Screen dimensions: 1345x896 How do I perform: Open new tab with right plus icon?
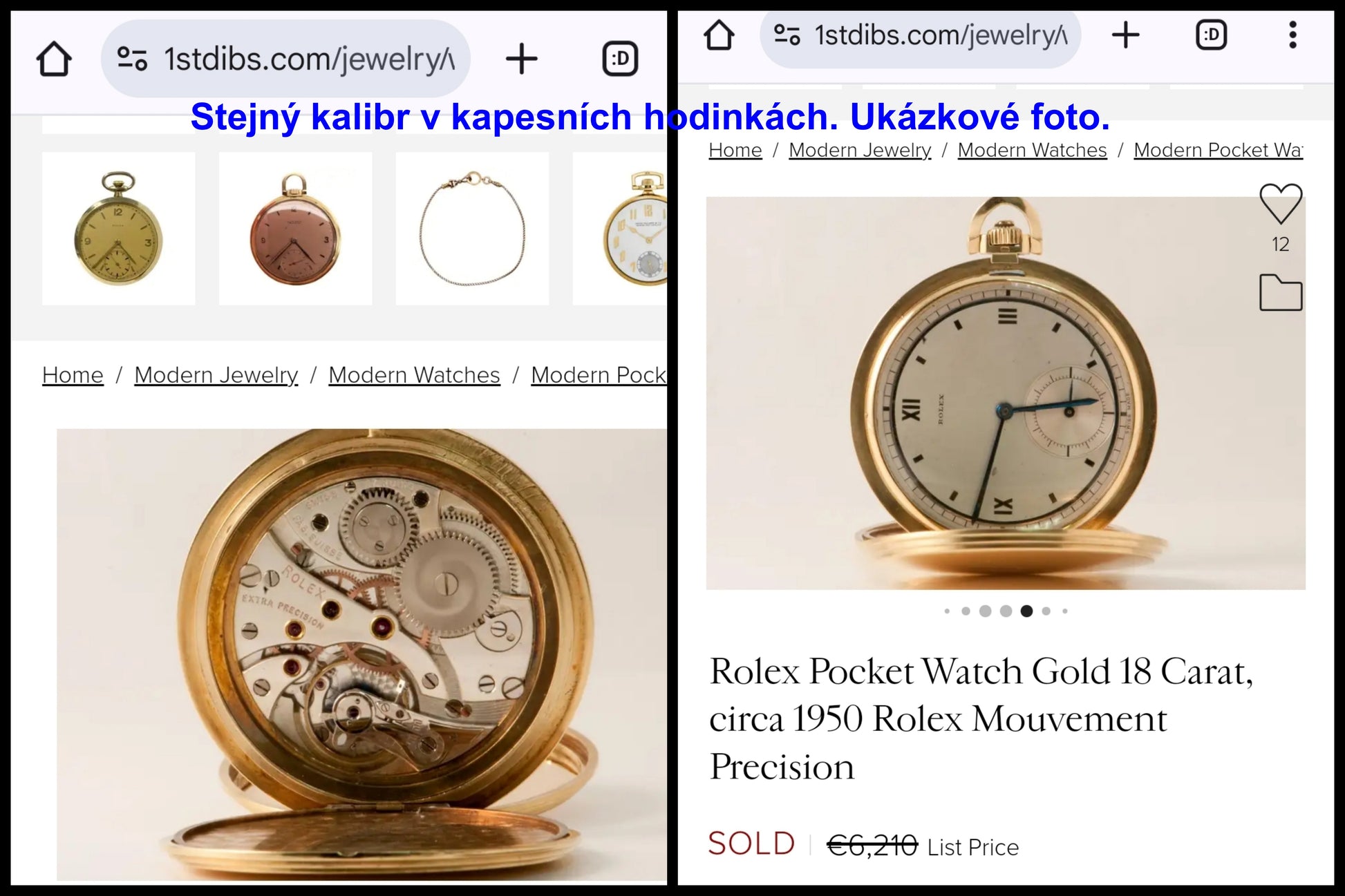[1125, 35]
